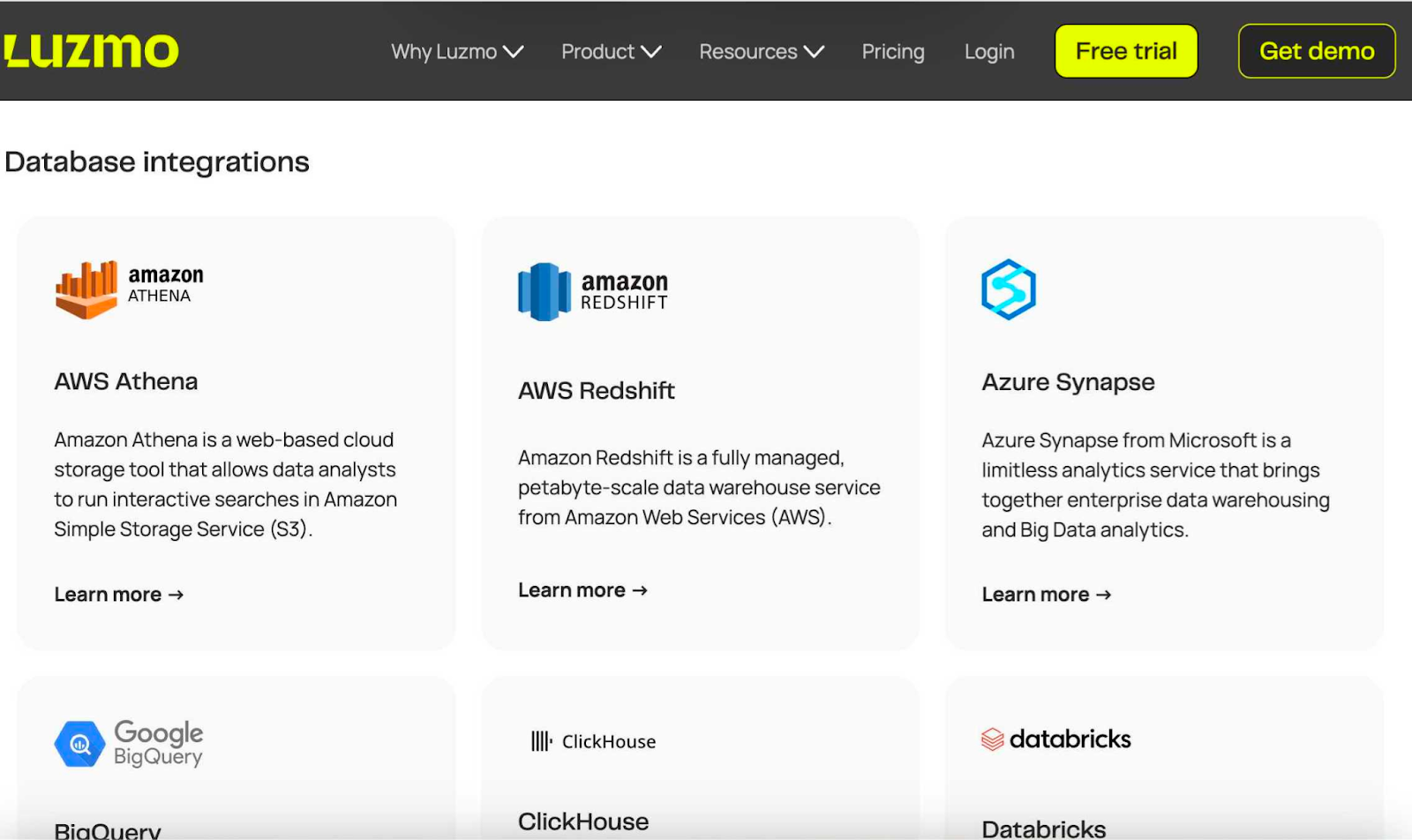Click the ClickHouse logo
Viewport: 1412px width, 840px height.
click(x=593, y=741)
